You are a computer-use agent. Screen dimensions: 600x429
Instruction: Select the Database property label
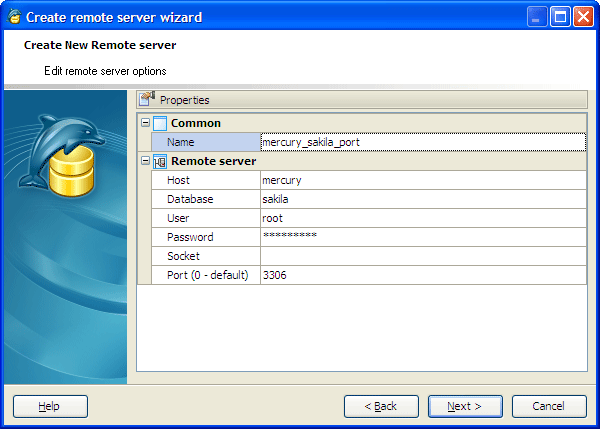tap(206, 199)
